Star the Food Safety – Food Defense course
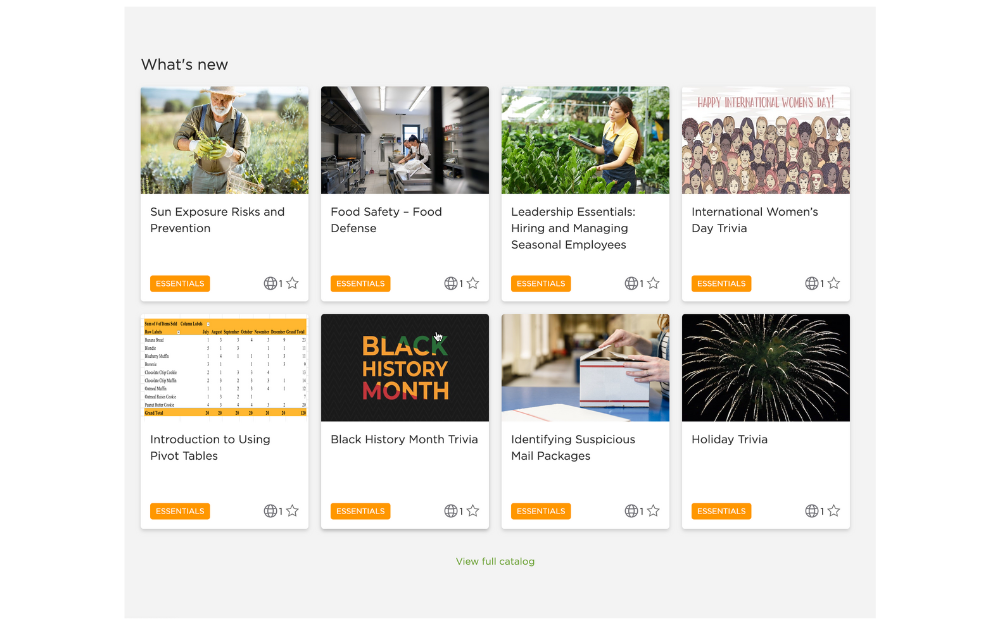This screenshot has height=625, width=1000. pos(473,283)
